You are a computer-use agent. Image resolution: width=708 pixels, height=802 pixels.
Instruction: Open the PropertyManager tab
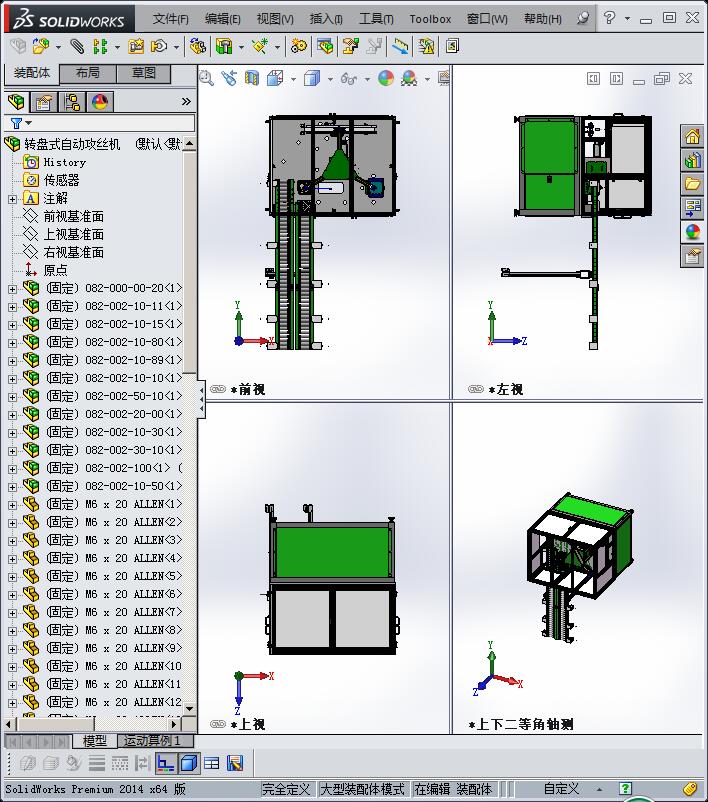tap(44, 102)
